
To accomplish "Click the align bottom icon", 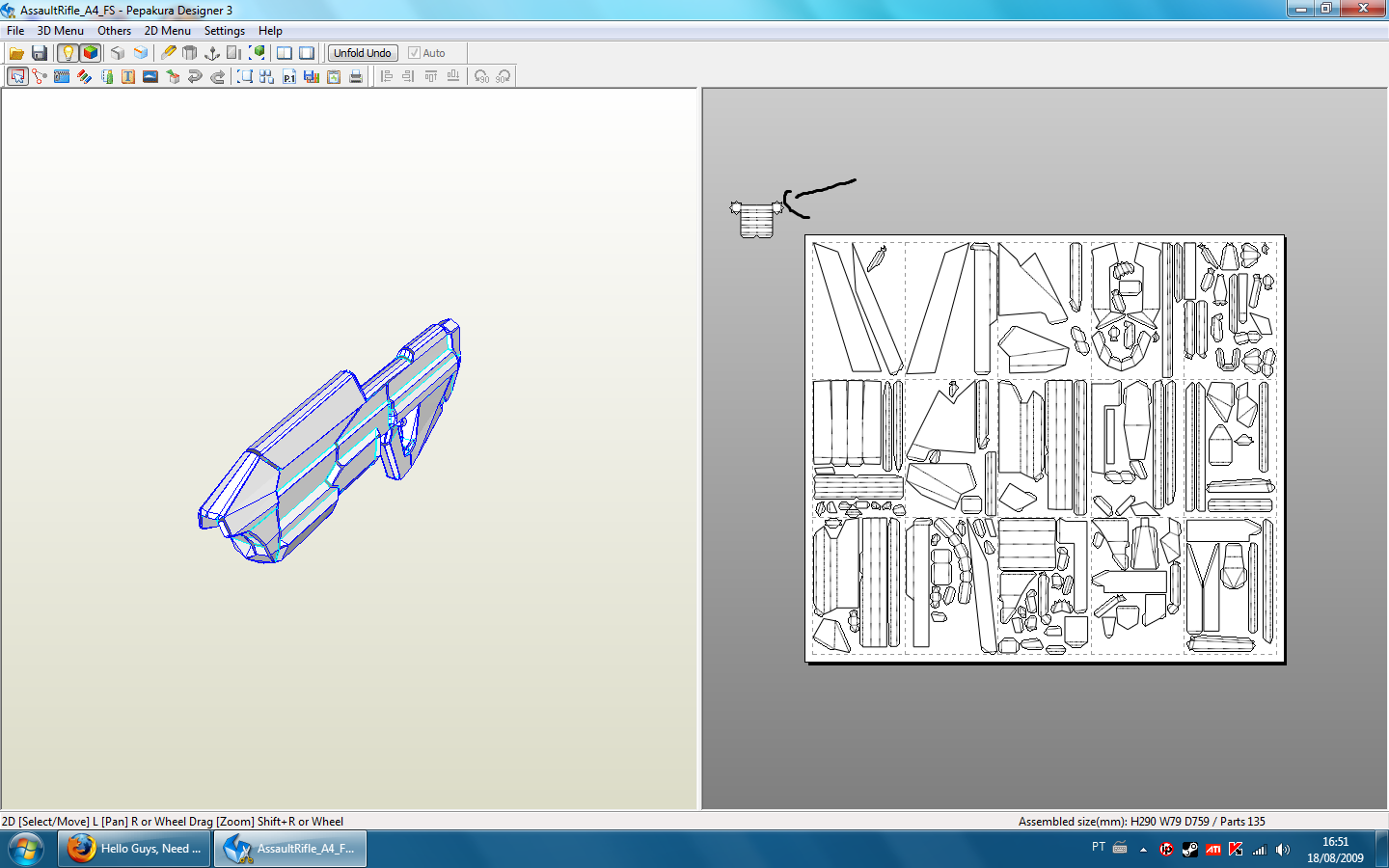I will click(x=453, y=76).
